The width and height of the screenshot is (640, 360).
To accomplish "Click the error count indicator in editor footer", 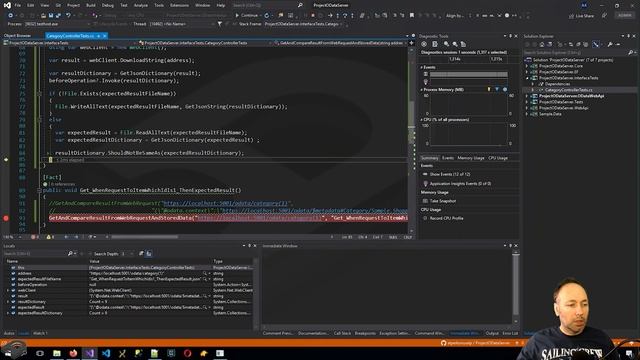I will click(35, 237).
